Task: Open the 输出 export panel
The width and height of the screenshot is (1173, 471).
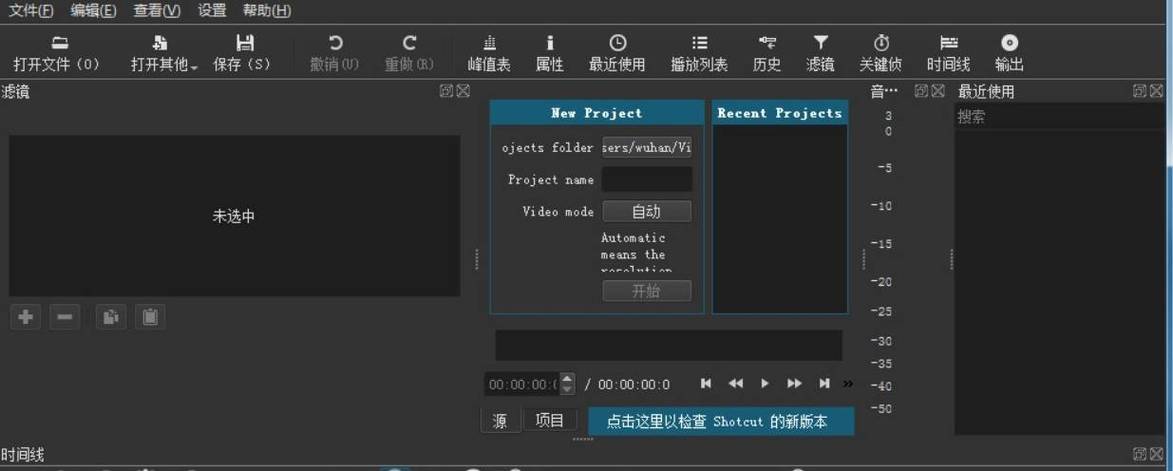Action: [x=1009, y=53]
